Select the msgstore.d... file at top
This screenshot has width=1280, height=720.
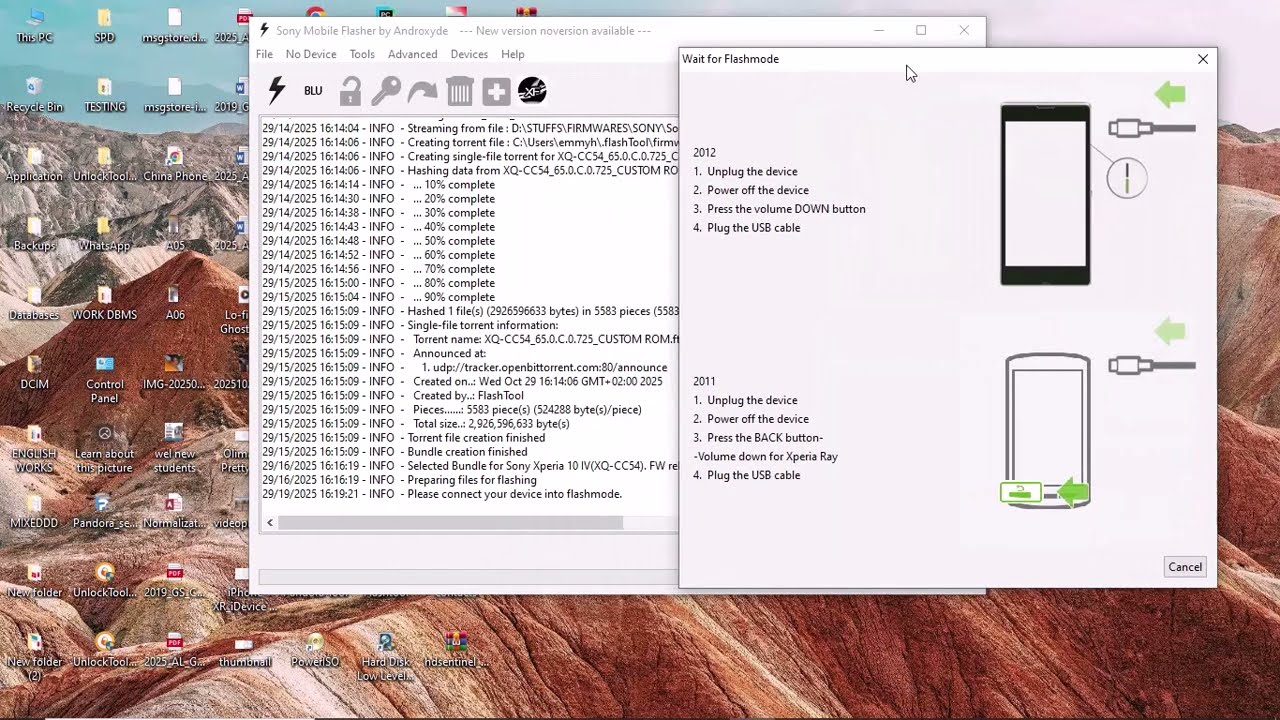click(x=174, y=26)
